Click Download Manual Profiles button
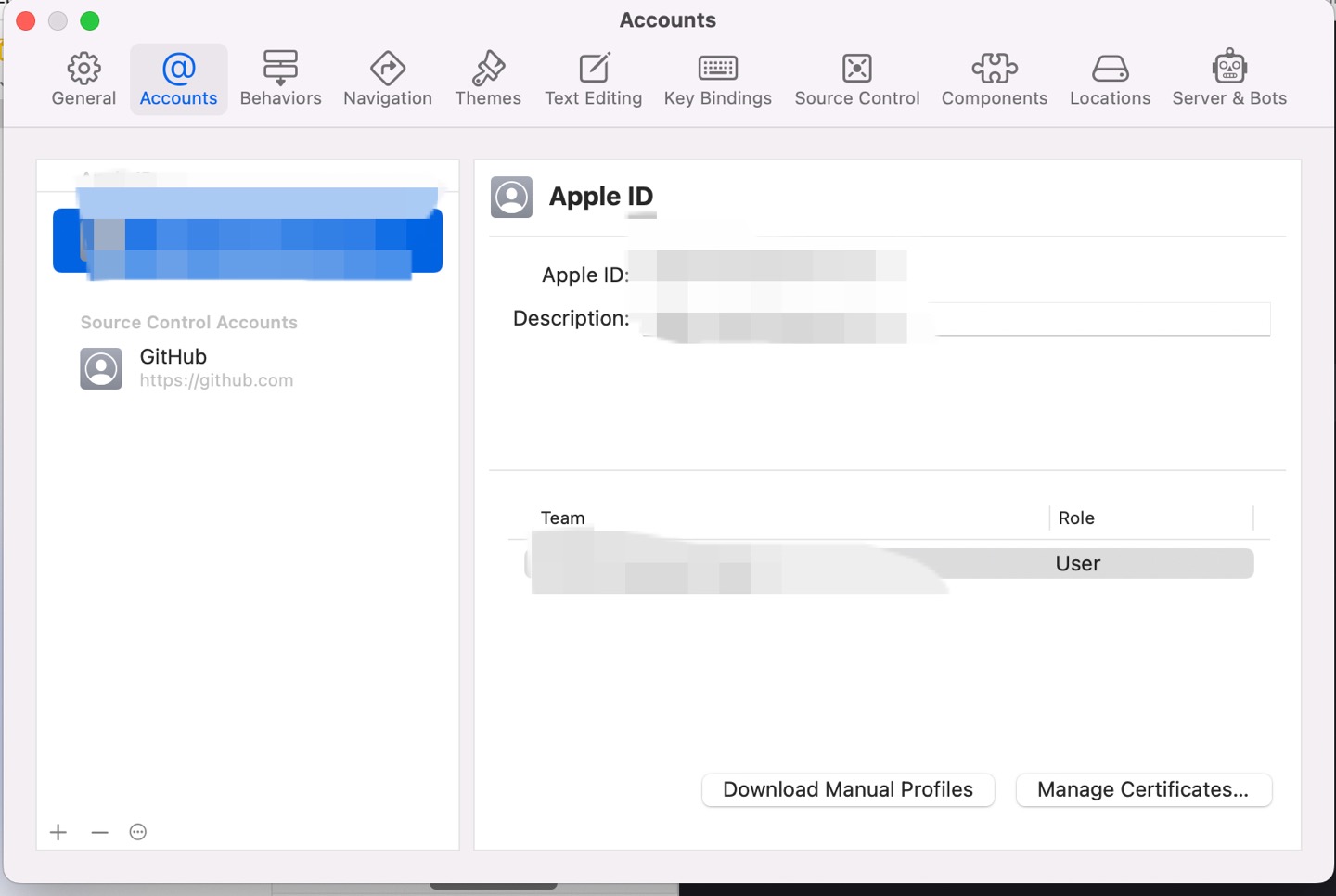1336x896 pixels. (848, 789)
